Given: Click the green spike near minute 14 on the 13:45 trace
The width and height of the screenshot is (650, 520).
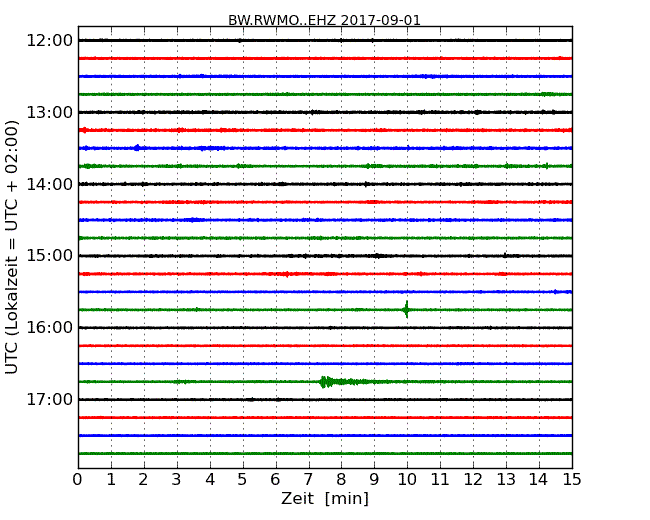Looking at the screenshot, I should coord(547,166).
